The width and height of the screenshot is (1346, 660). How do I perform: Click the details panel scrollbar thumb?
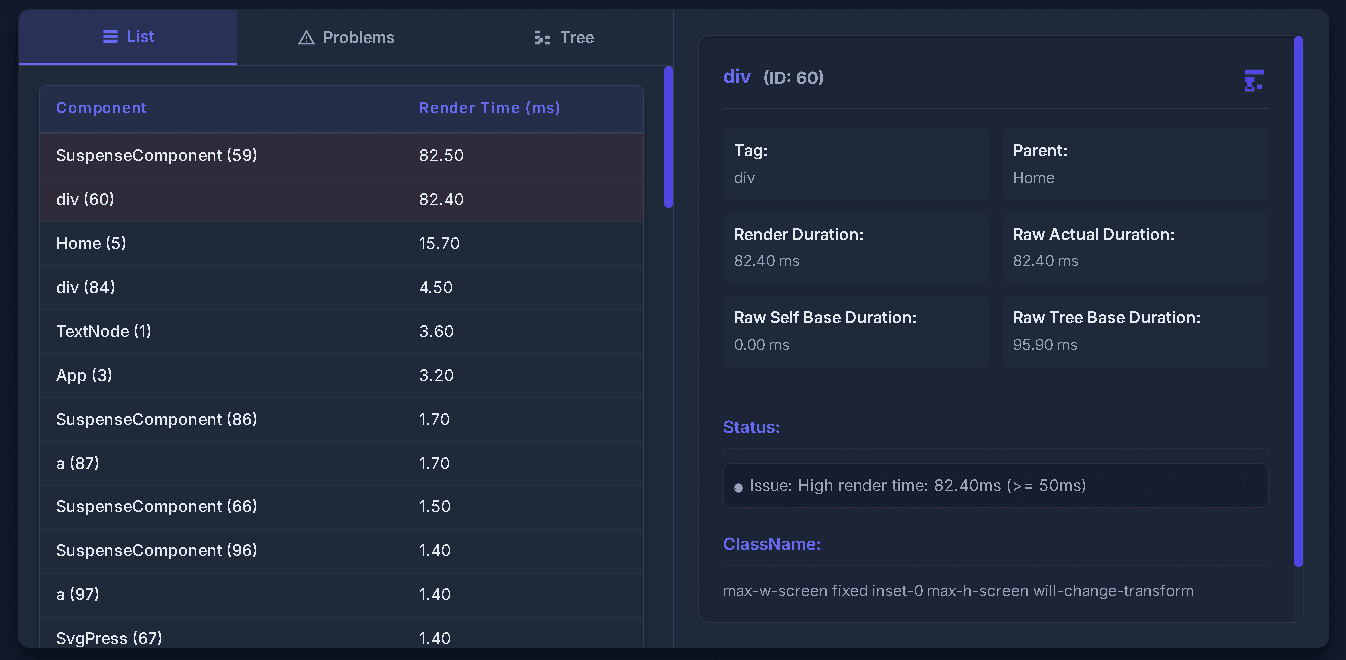pyautogui.click(x=1298, y=301)
